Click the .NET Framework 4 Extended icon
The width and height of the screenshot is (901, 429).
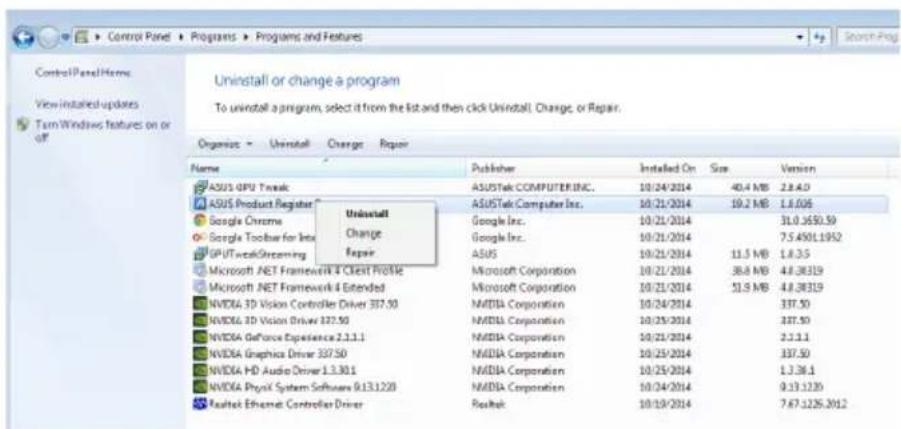(200, 287)
